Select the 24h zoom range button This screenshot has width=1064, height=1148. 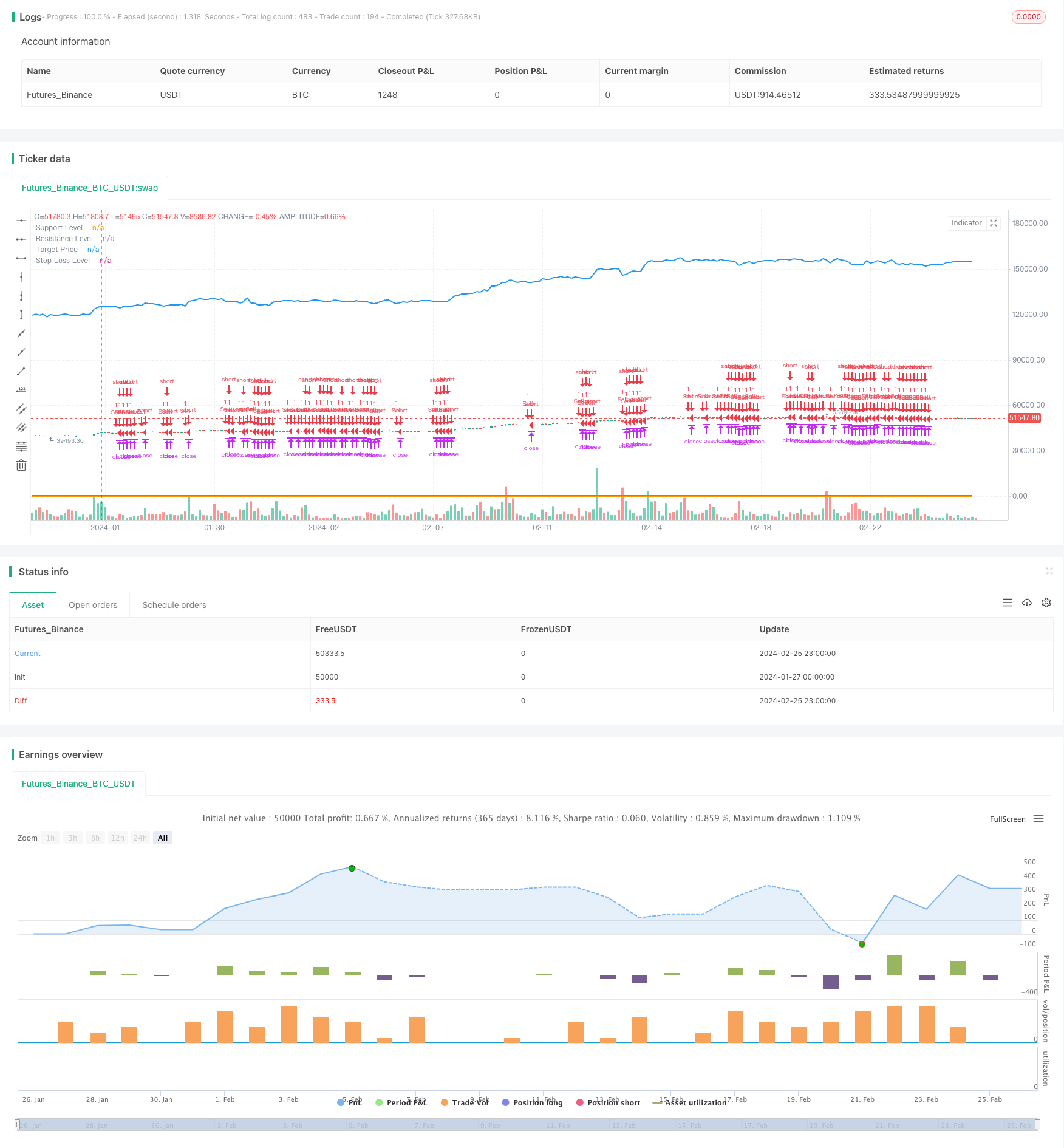(x=140, y=838)
